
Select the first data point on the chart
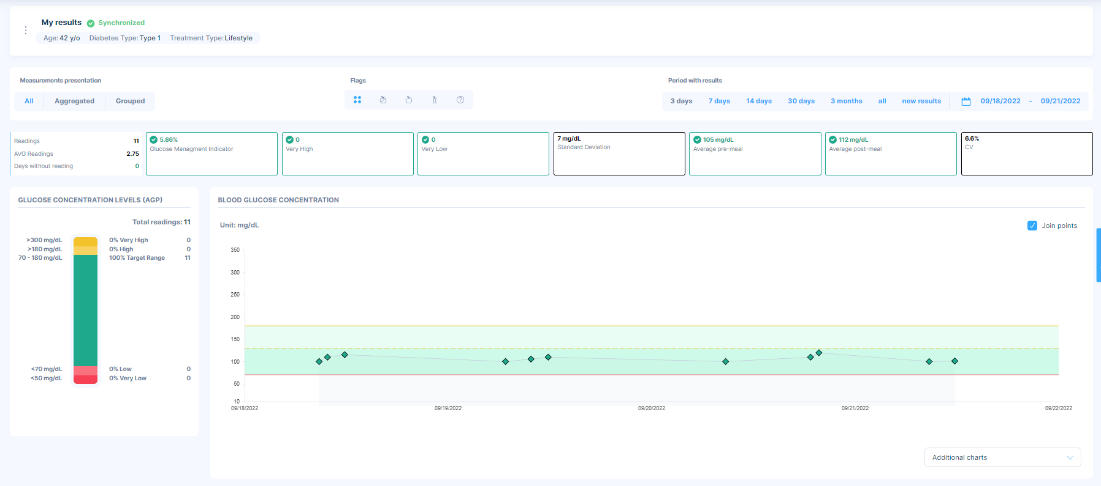(319, 362)
